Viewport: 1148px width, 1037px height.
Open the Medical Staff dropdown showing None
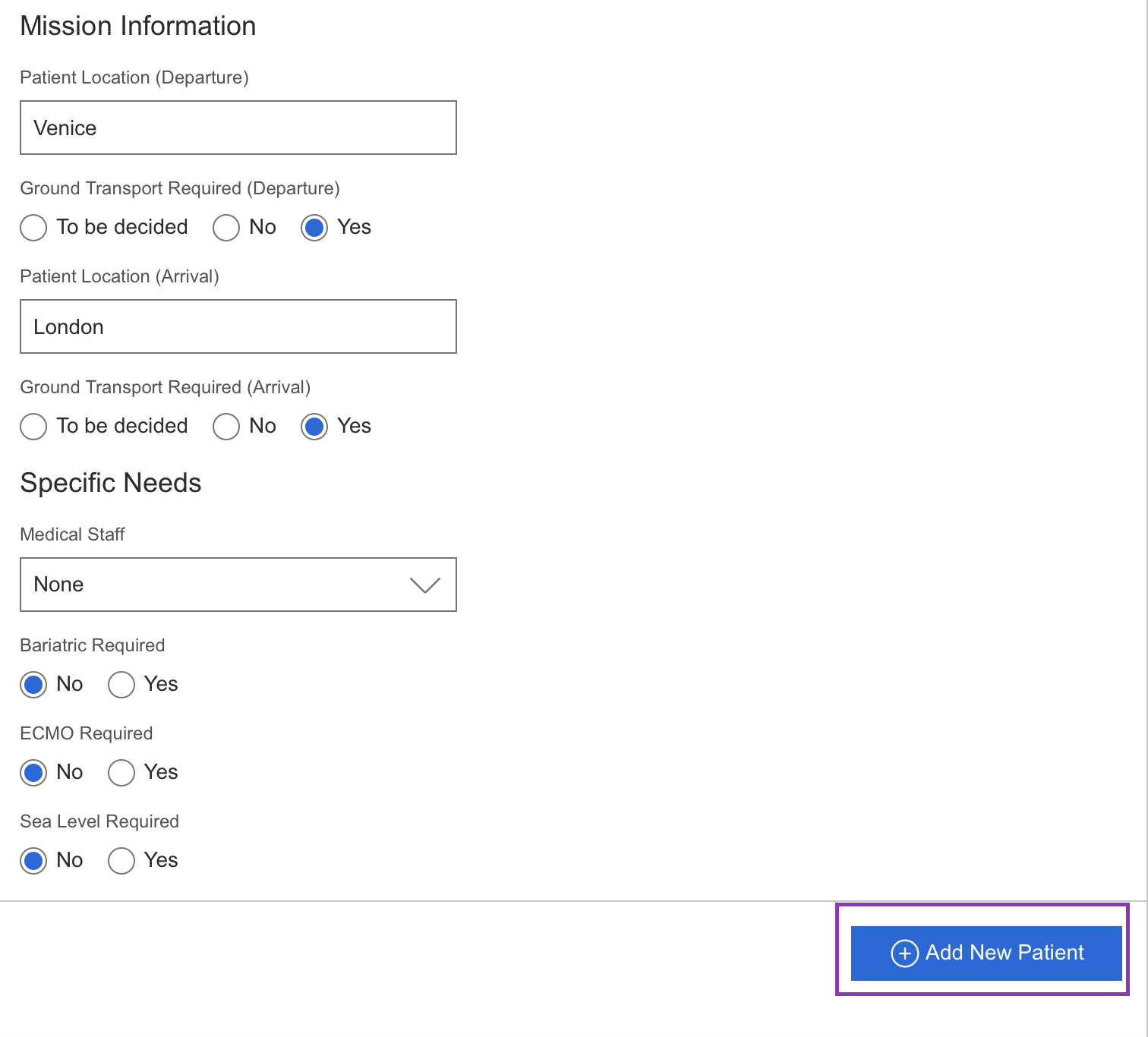point(238,585)
